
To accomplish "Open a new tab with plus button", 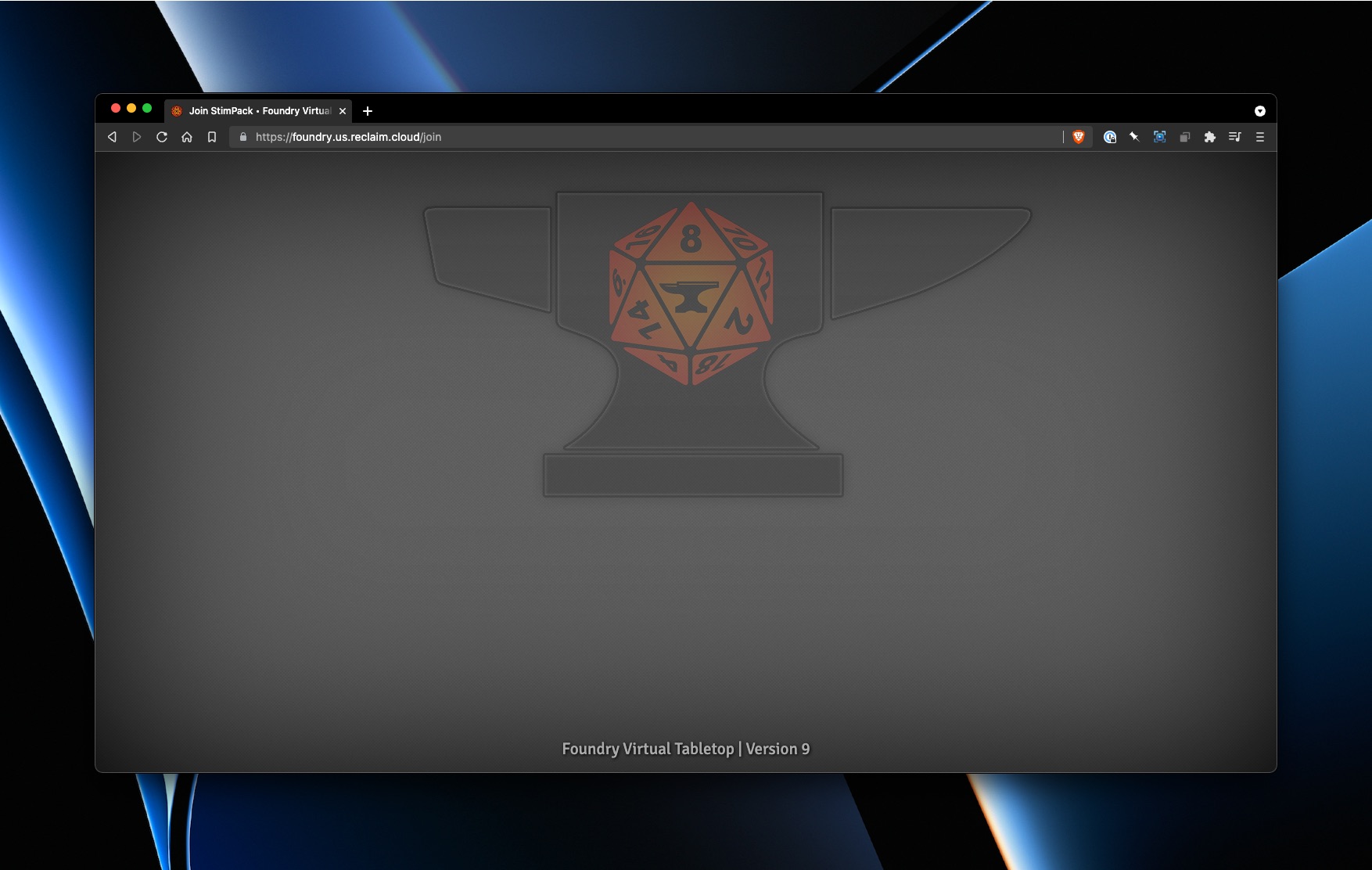I will 368,111.
